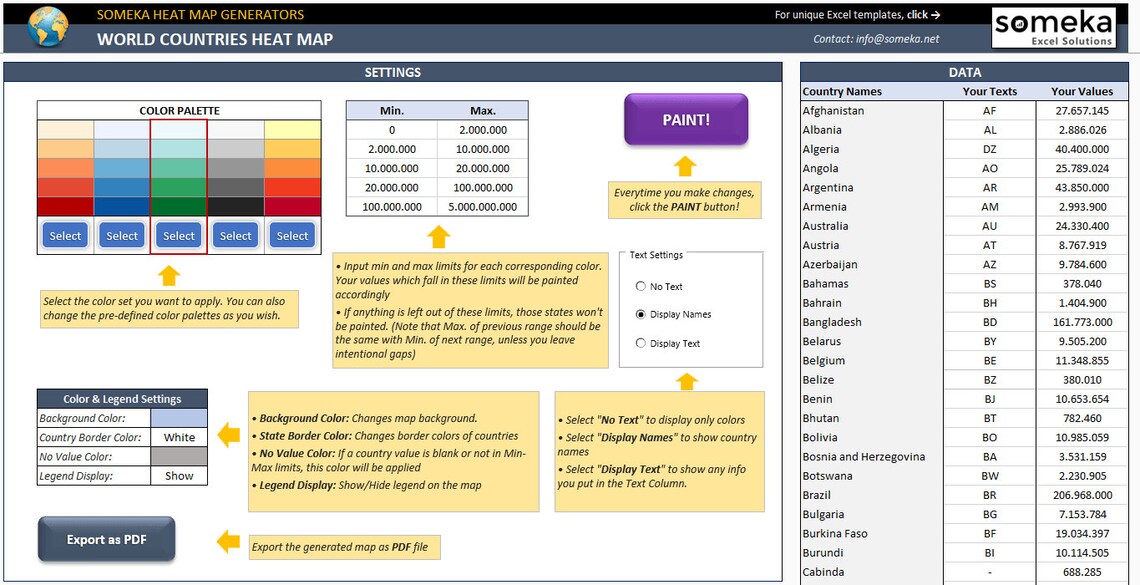Image resolution: width=1140 pixels, height=585 pixels.
Task: Click the Min value cell containing 0
Action: tap(390, 128)
